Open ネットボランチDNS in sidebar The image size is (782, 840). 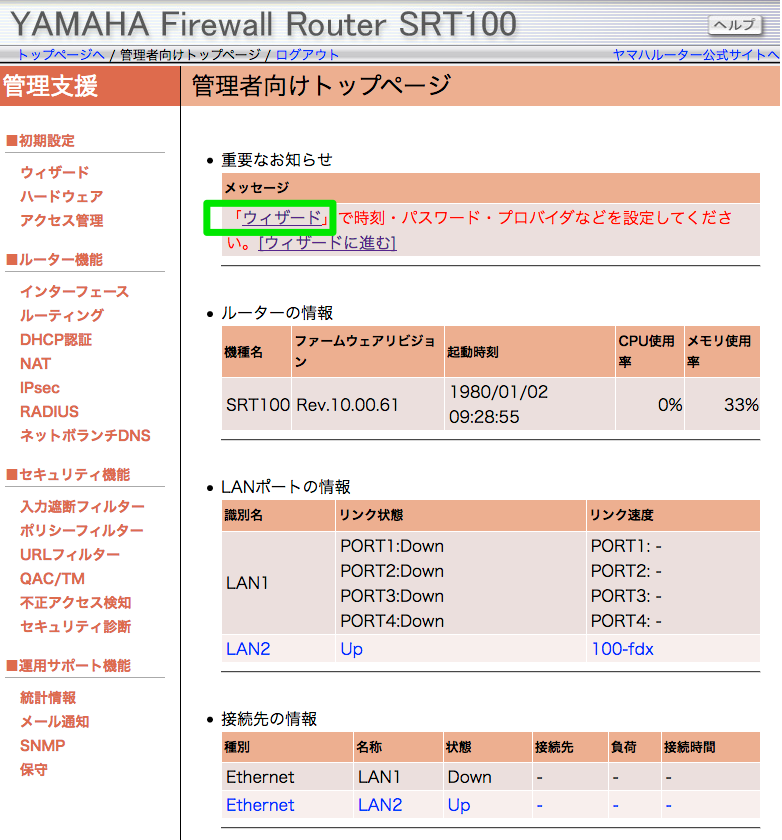click(85, 436)
